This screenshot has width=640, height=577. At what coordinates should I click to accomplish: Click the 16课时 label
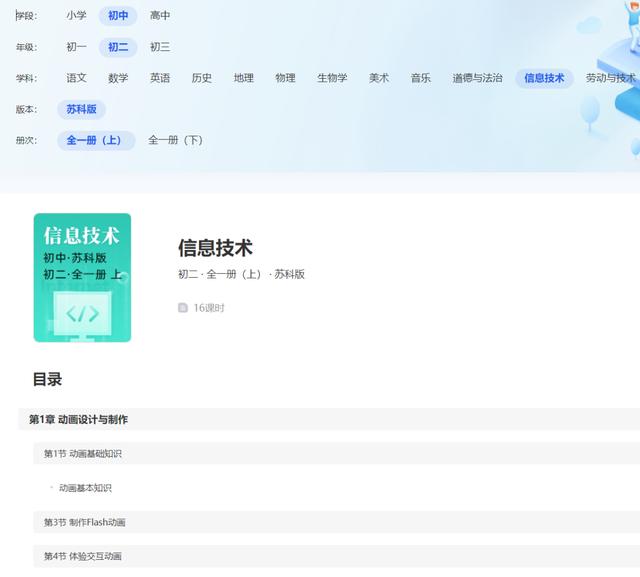(x=209, y=308)
